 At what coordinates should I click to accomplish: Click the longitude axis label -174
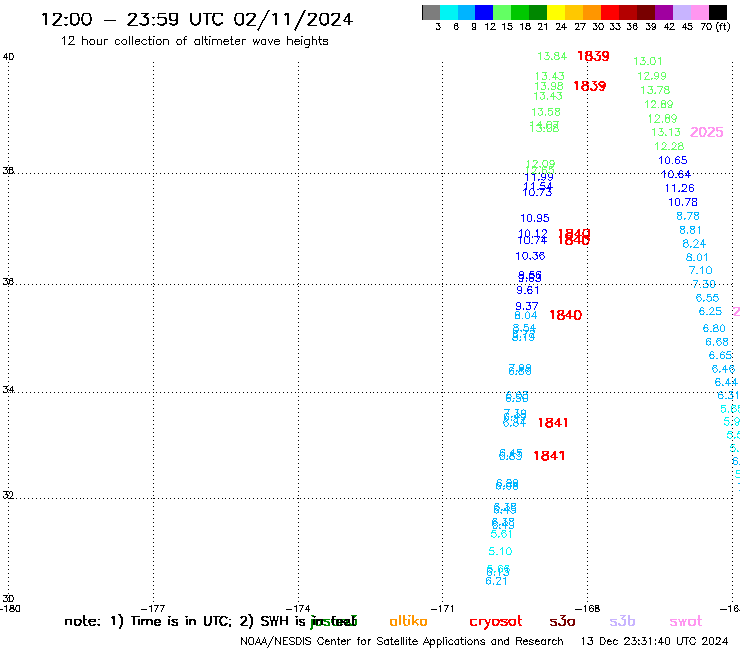(x=298, y=609)
